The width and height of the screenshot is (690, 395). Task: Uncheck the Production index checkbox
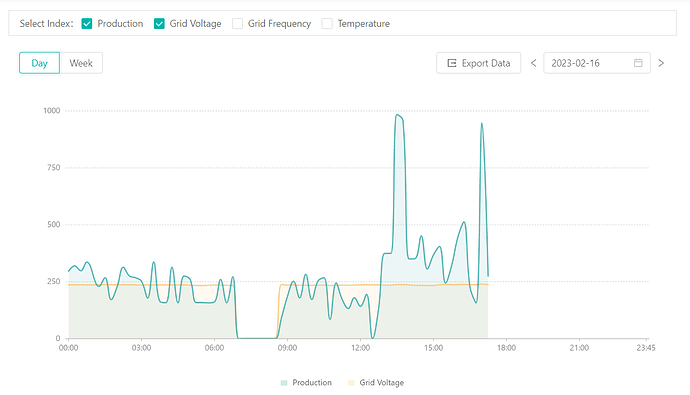(x=87, y=24)
